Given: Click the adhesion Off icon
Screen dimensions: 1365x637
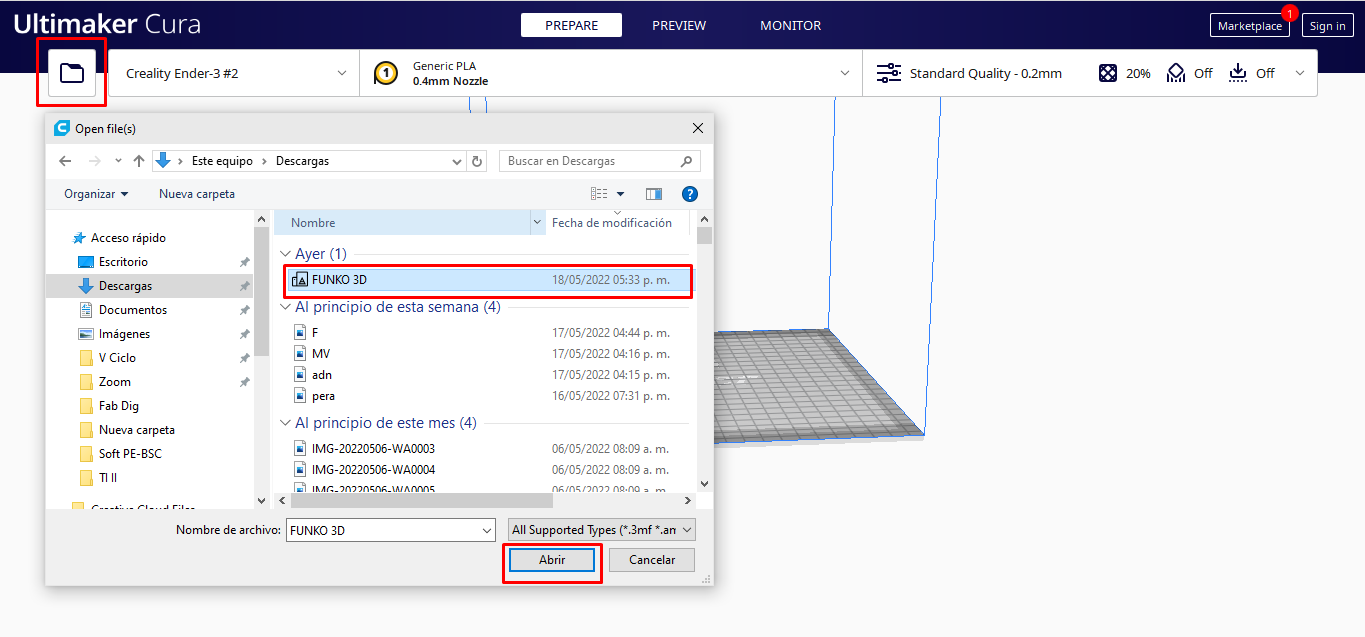Looking at the screenshot, I should [1238, 73].
